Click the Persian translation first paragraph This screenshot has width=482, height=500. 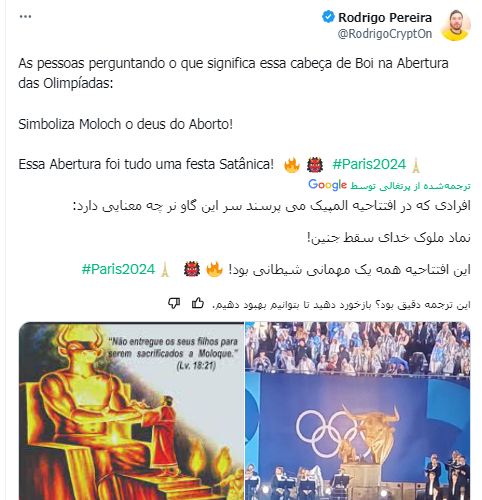pyautogui.click(x=272, y=206)
